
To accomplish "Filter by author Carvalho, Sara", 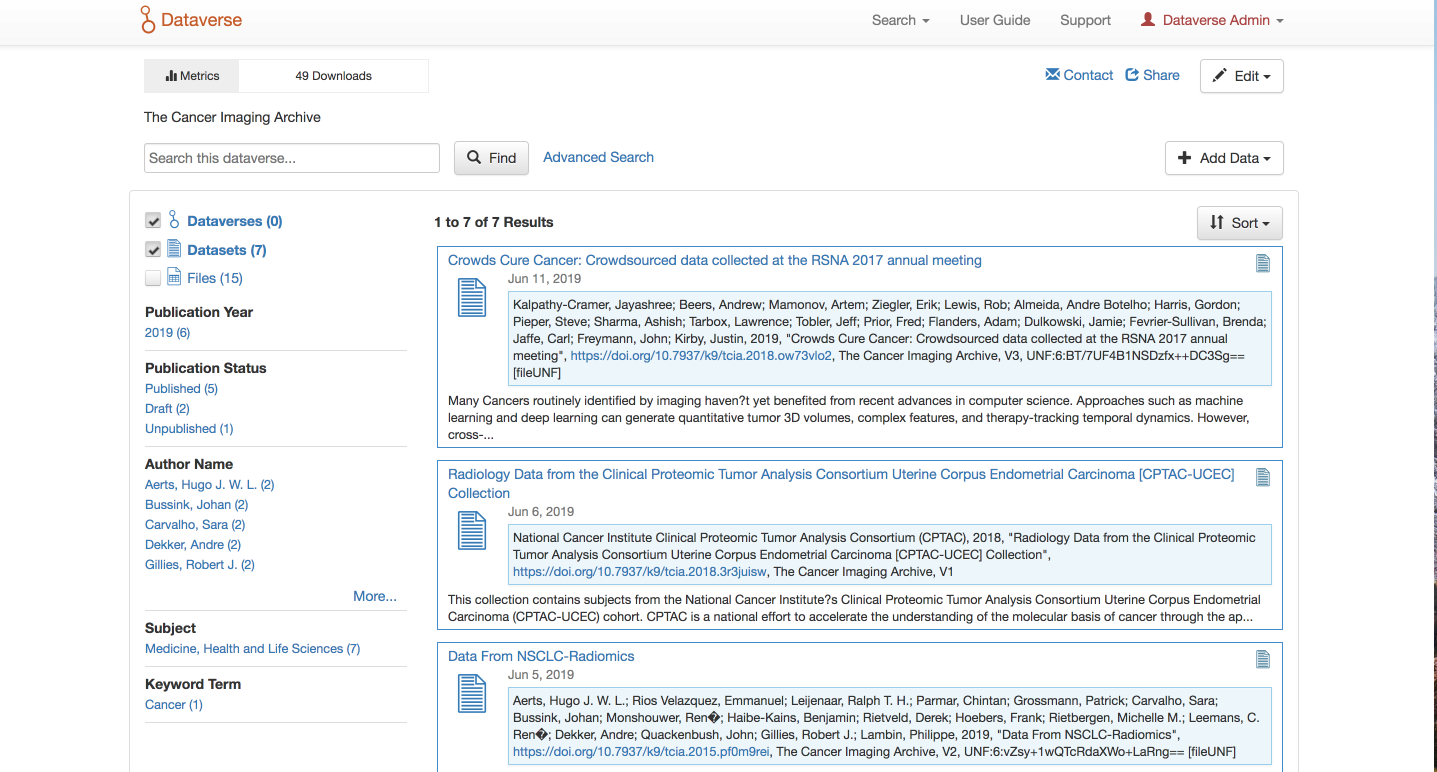I will click(195, 524).
